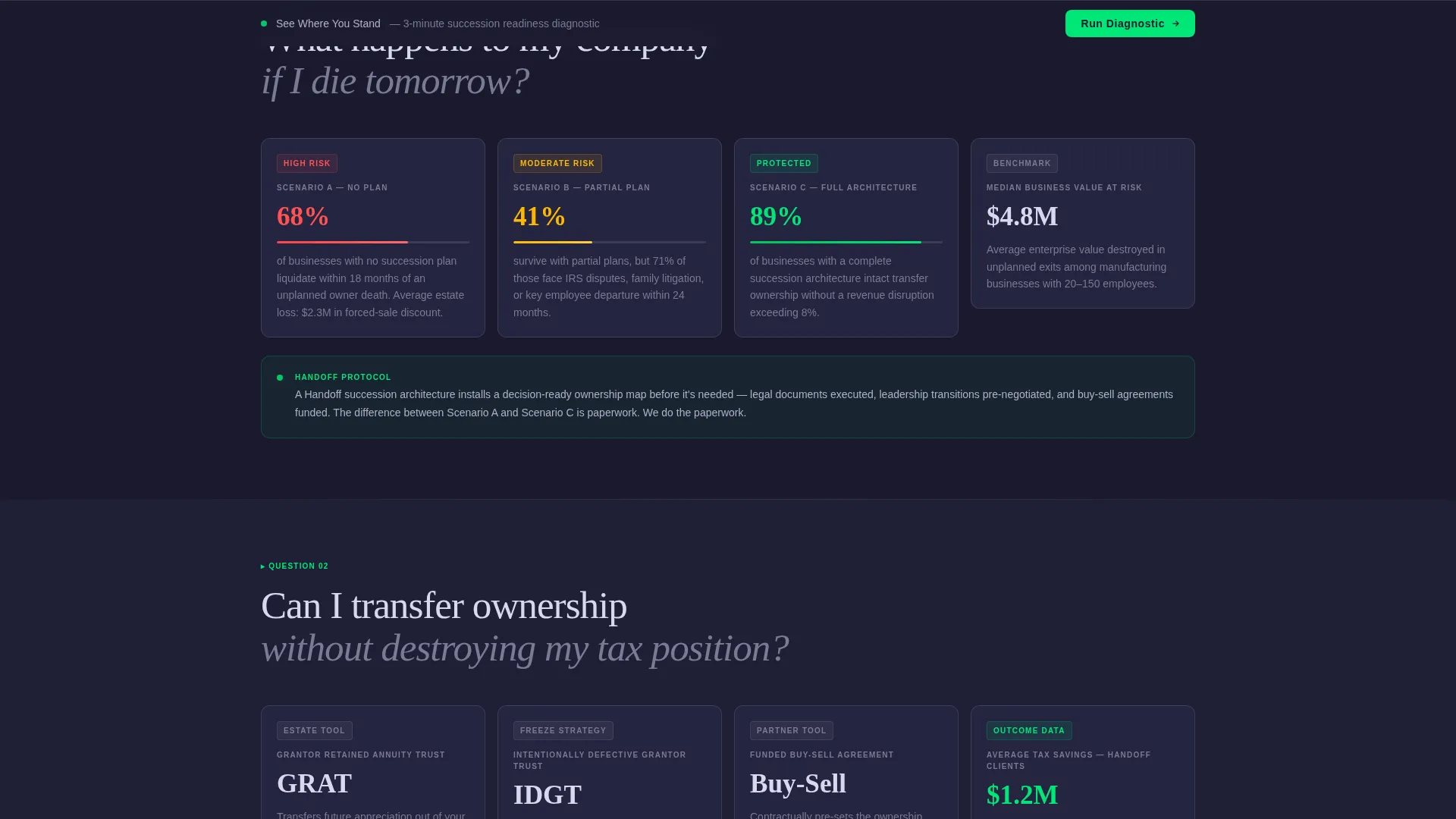The width and height of the screenshot is (1456, 819).
Task: Click the $4.8M benchmark value
Action: pyautogui.click(x=1022, y=217)
